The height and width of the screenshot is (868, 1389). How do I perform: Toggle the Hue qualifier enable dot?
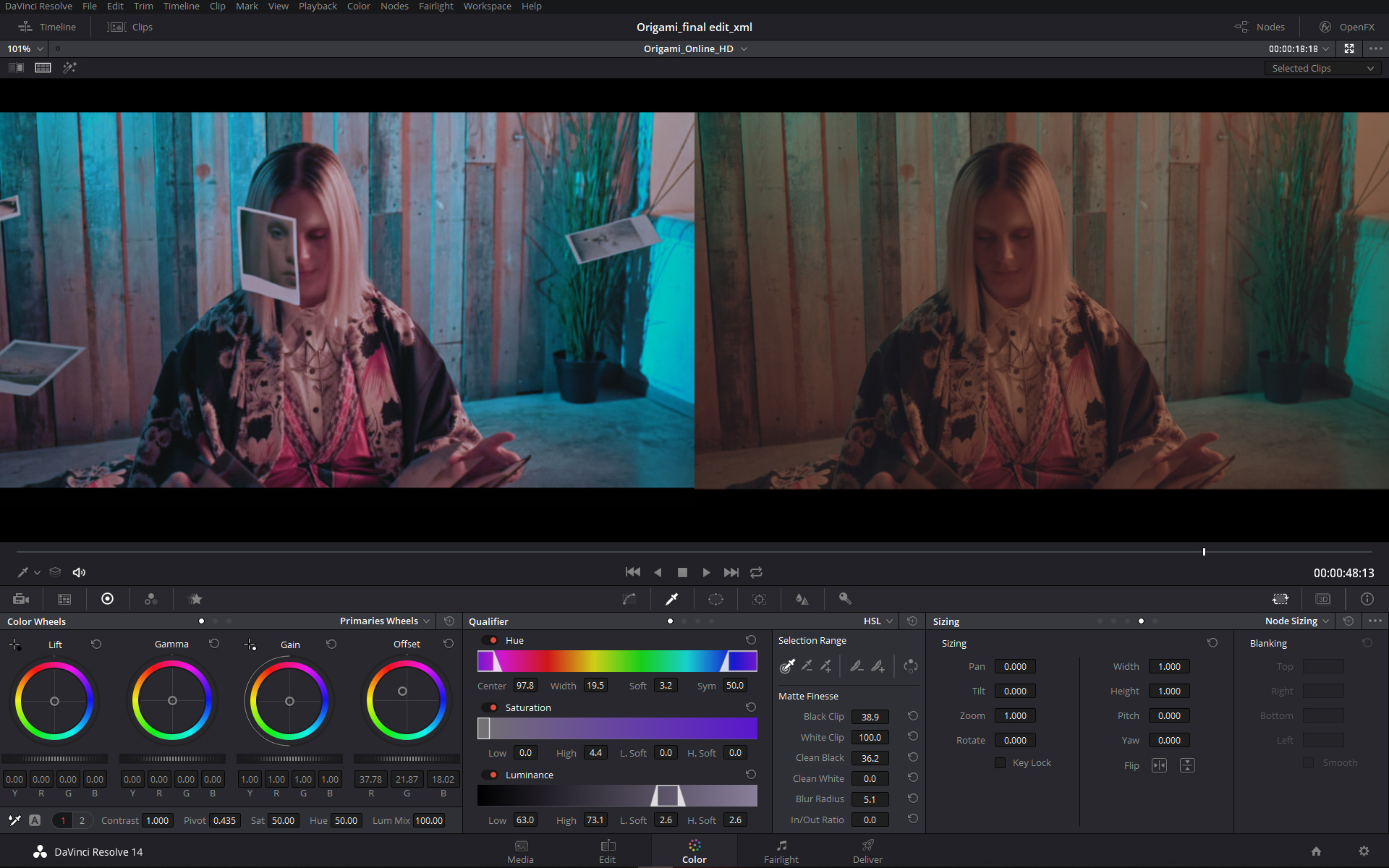point(493,640)
